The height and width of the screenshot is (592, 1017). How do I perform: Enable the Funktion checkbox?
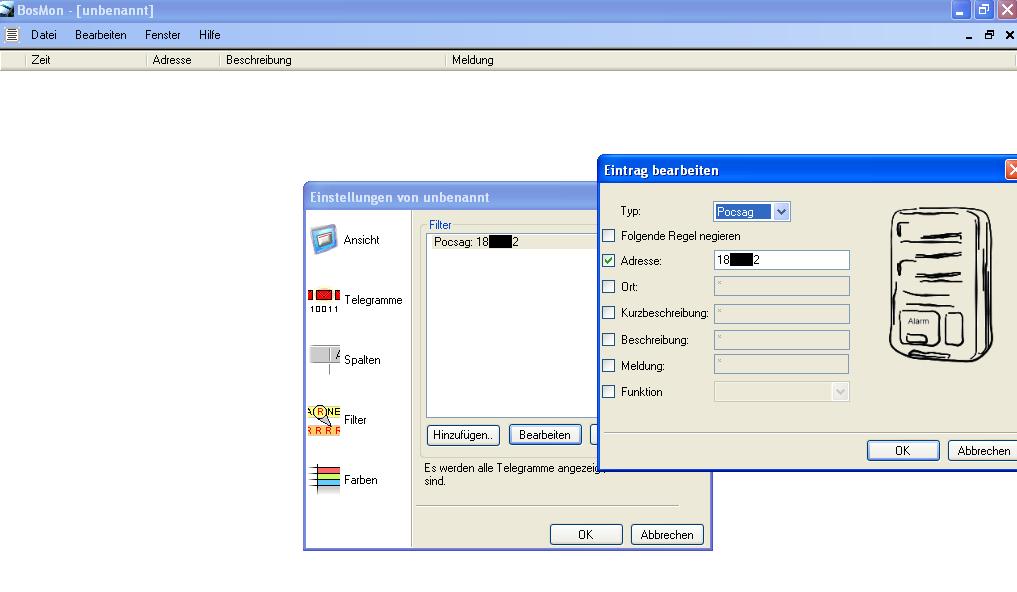coord(608,392)
